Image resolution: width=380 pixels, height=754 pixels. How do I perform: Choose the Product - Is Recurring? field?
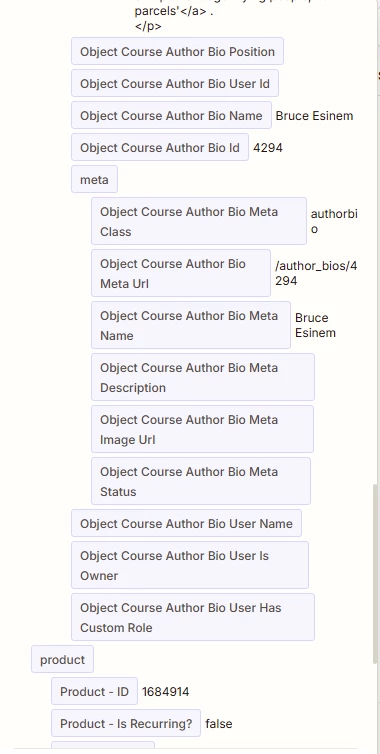pos(126,723)
